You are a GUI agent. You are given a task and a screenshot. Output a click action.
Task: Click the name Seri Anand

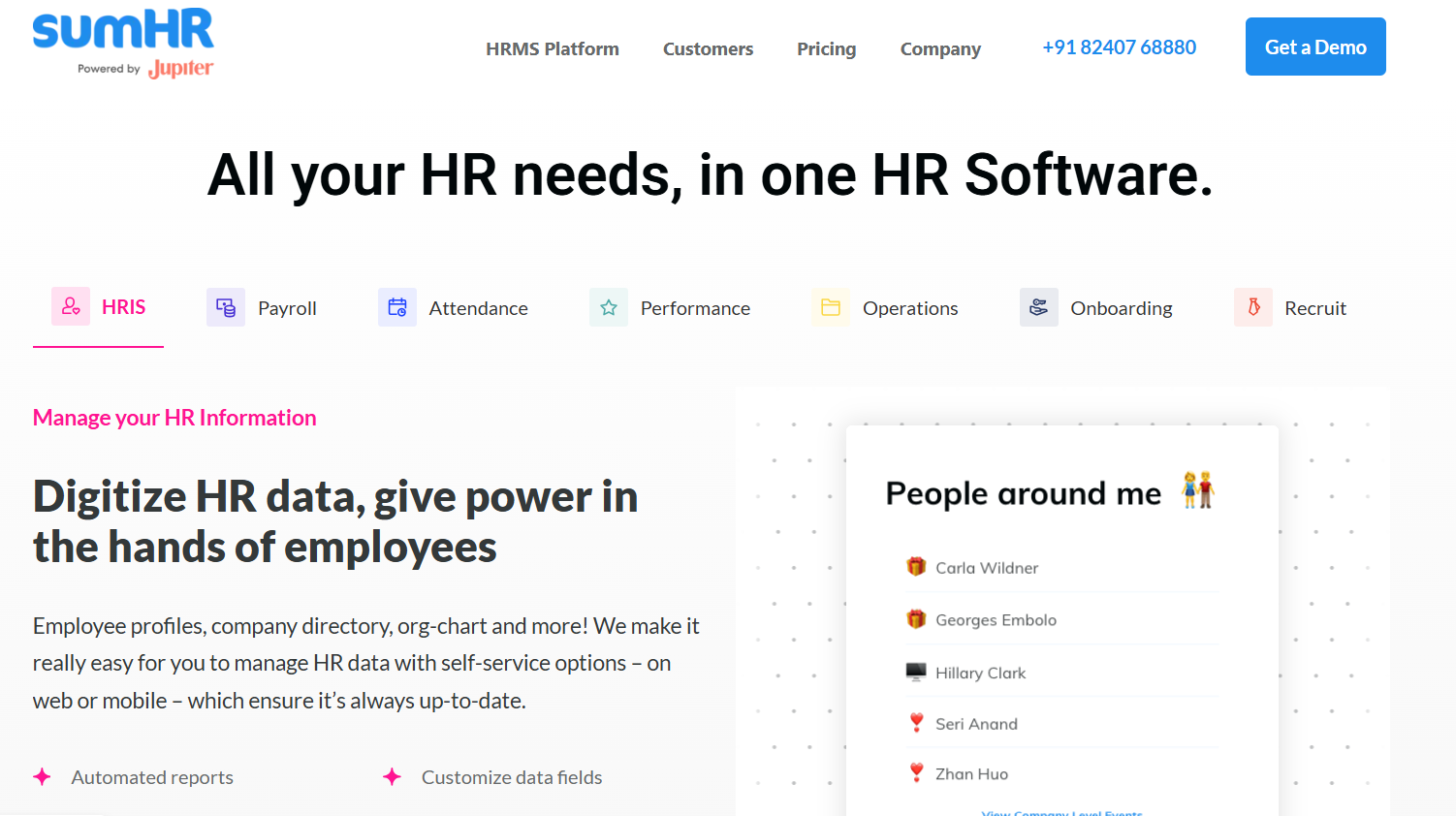click(976, 724)
